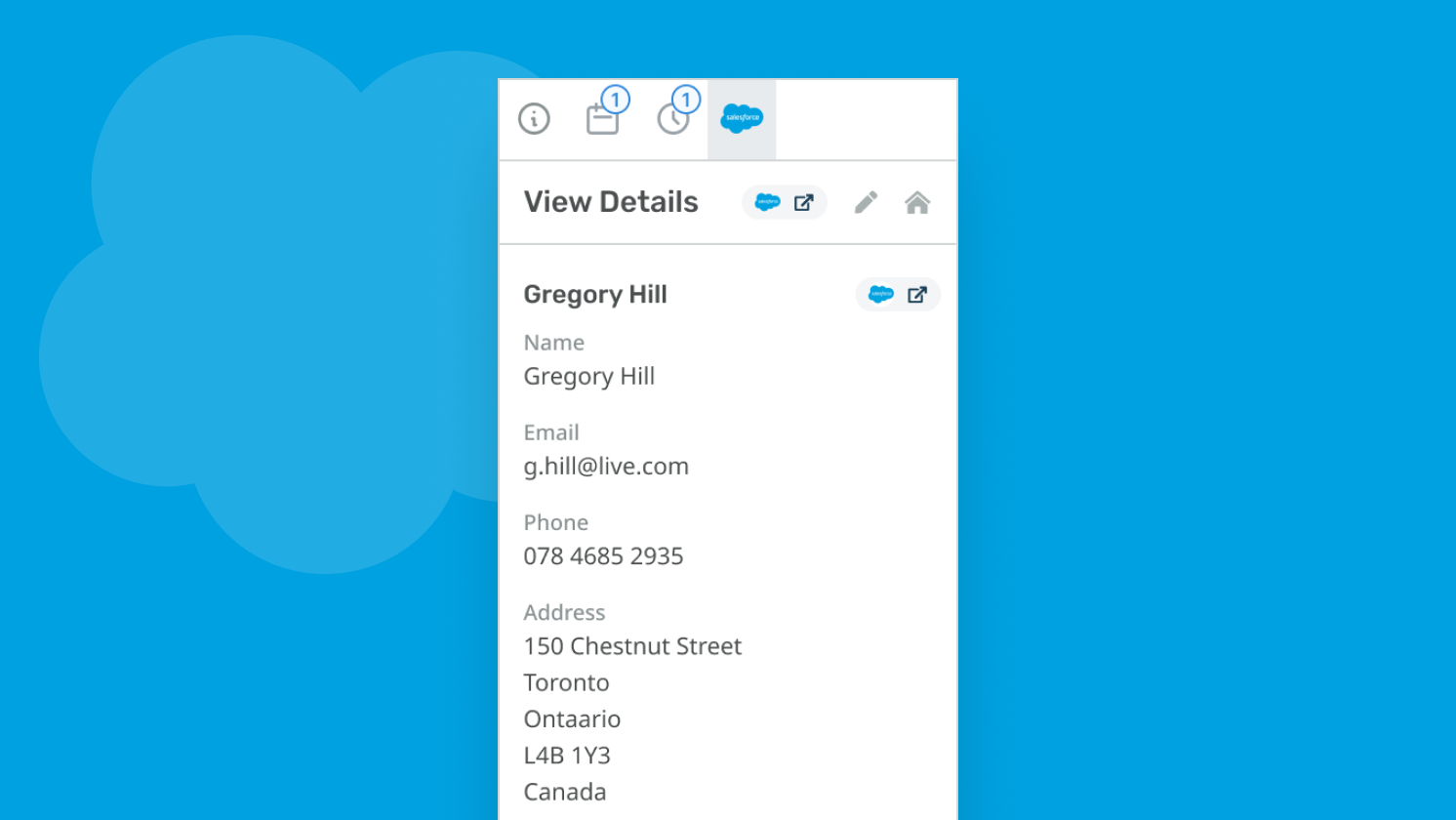1456x820 pixels.
Task: Click the Email field label
Action: tap(551, 431)
